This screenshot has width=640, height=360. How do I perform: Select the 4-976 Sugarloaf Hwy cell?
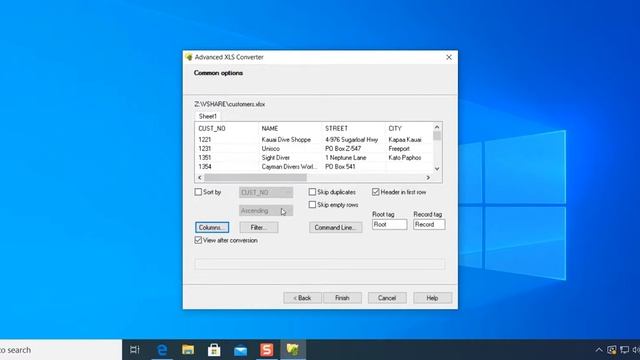pos(351,140)
